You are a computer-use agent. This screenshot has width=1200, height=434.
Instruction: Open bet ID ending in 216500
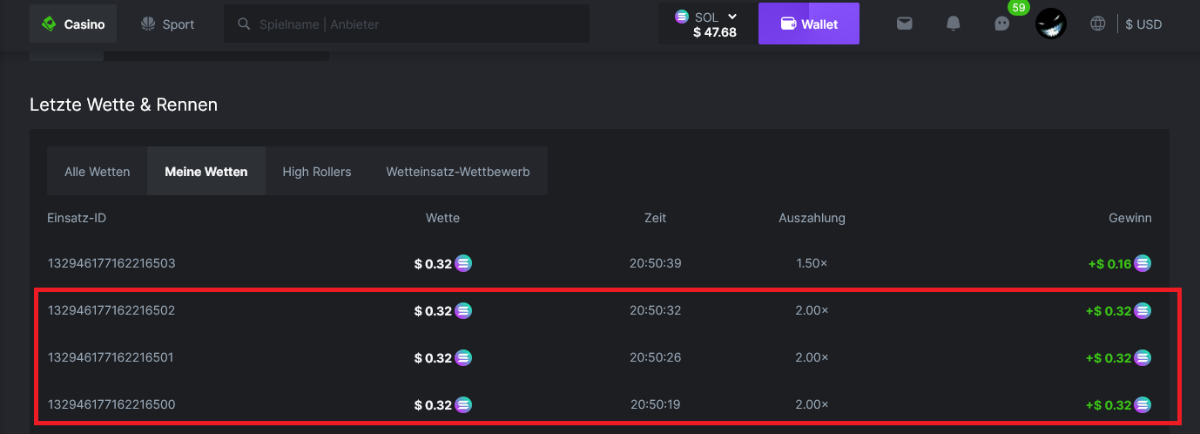coord(112,405)
